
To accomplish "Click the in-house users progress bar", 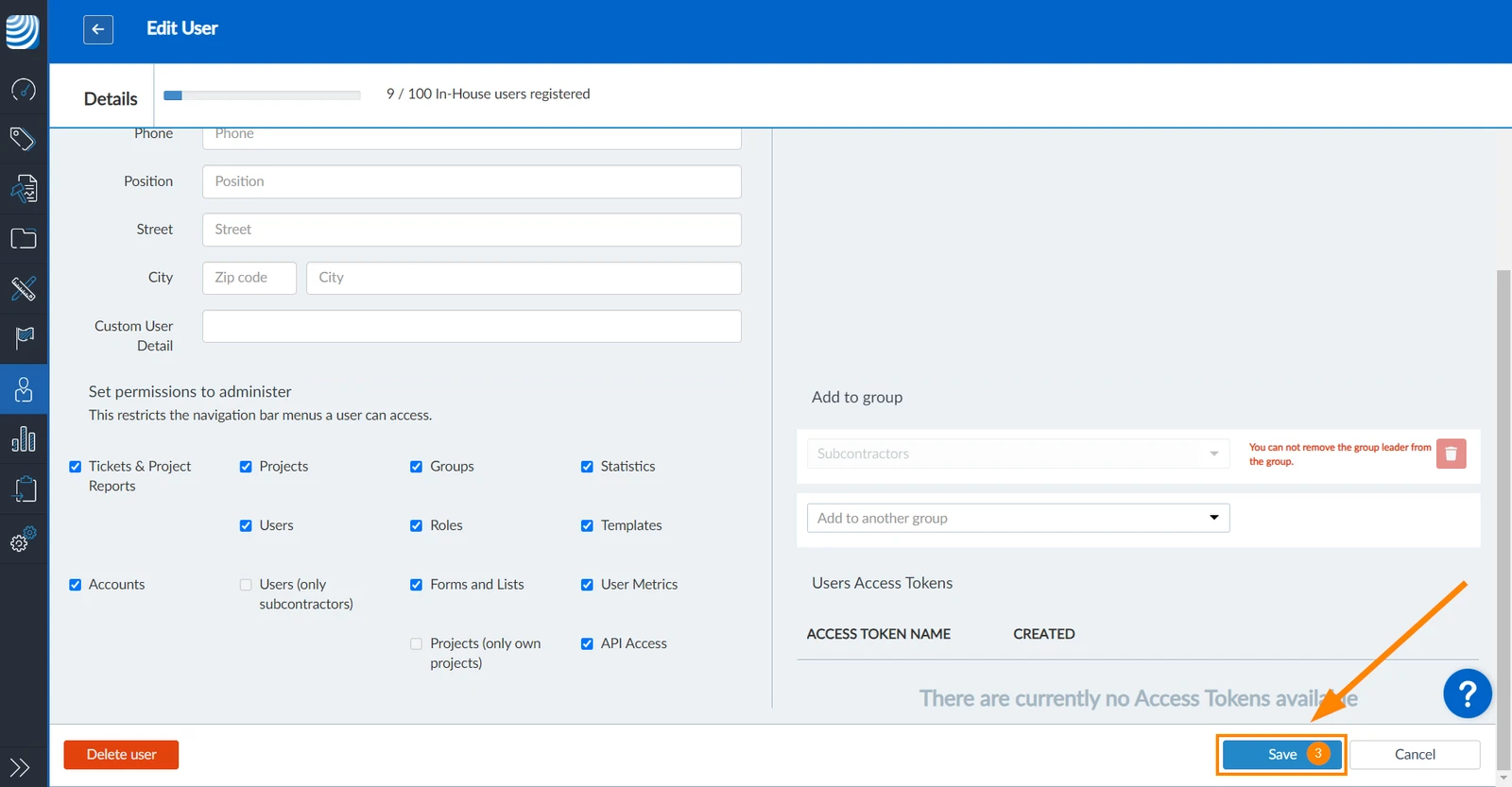I will click(x=262, y=95).
